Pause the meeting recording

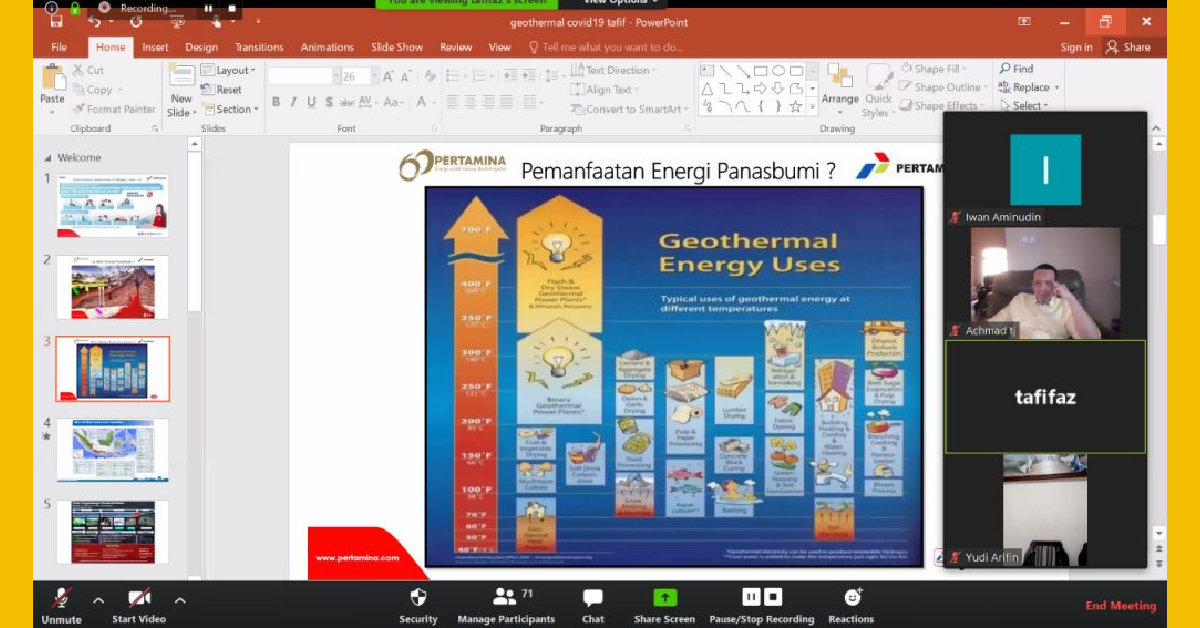tap(752, 596)
